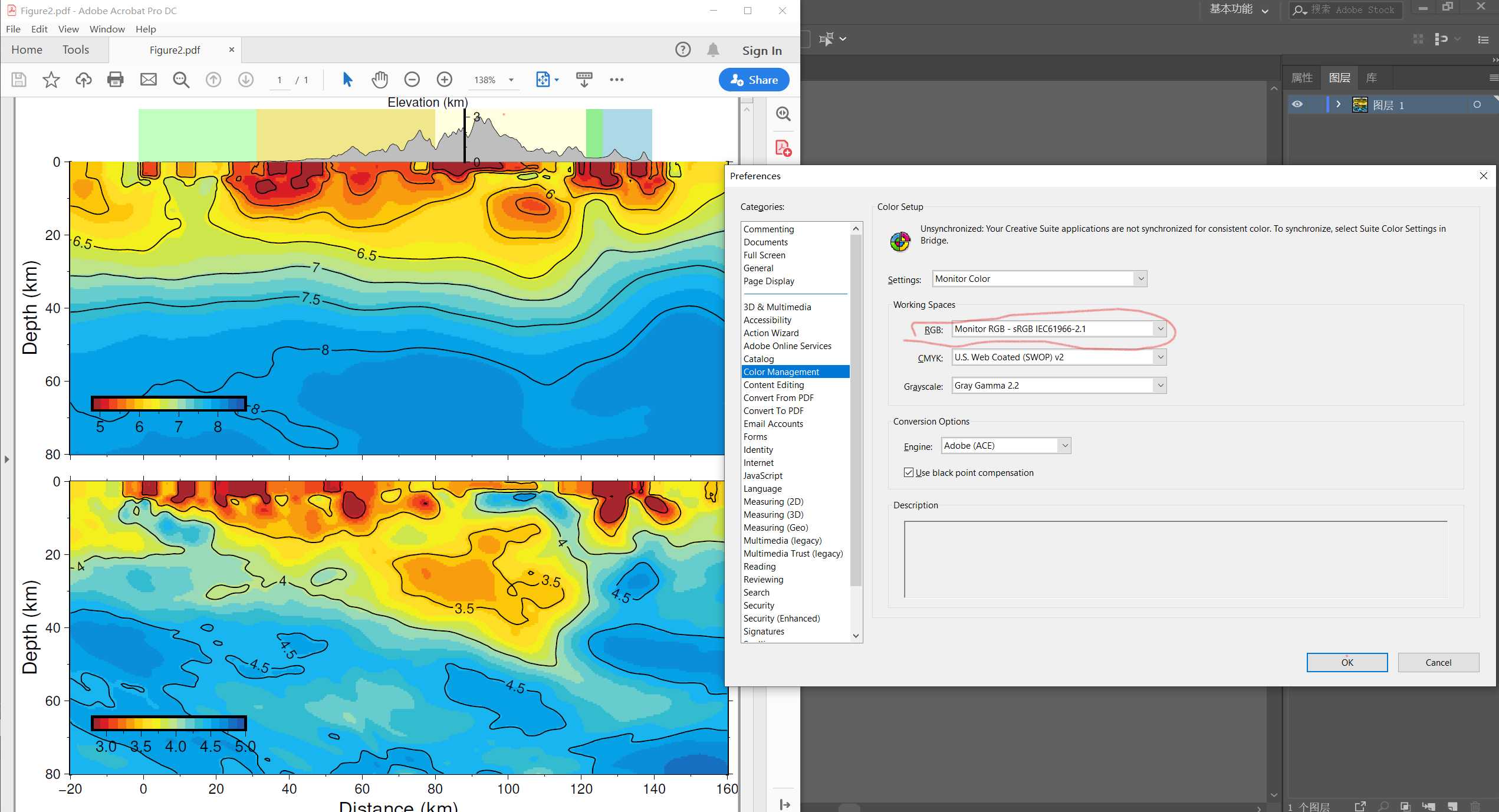Uncheck Use black point compensation
This screenshot has height=812, width=1499.
pos(909,472)
